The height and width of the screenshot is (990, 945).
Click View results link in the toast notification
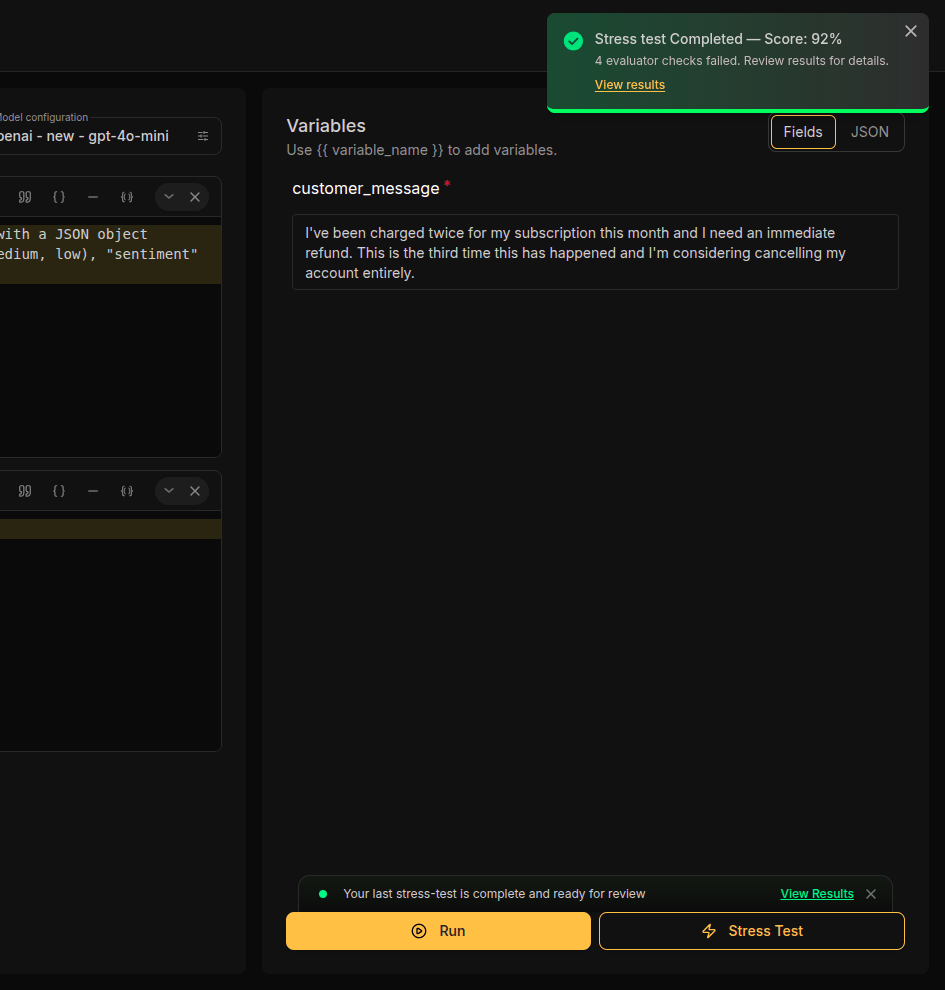[x=629, y=85]
